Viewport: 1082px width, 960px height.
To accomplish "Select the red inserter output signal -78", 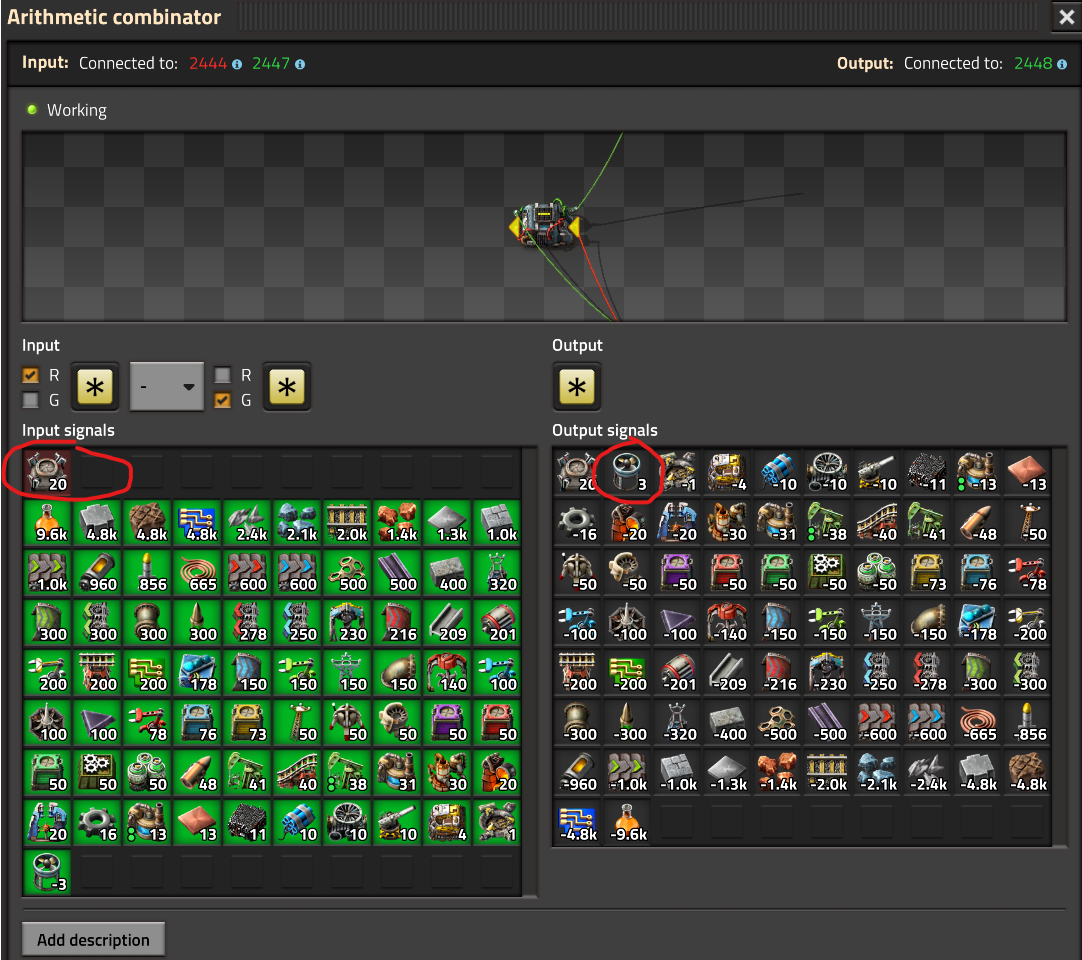I will click(x=1027, y=572).
